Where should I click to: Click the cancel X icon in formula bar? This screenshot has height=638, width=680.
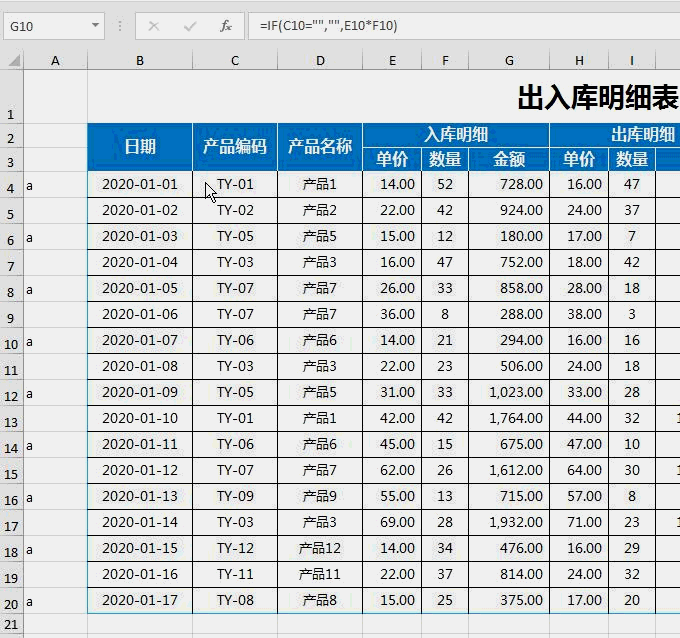pyautogui.click(x=154, y=26)
